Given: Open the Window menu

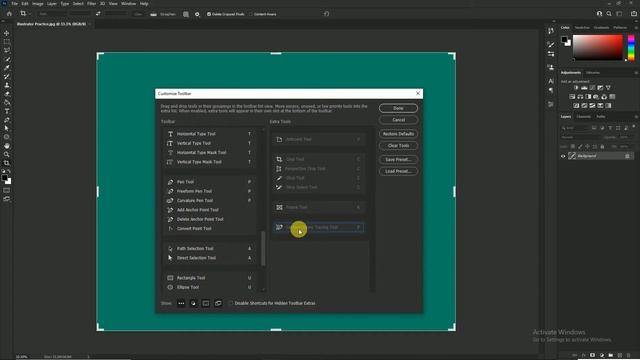Looking at the screenshot, I should coord(129,4).
